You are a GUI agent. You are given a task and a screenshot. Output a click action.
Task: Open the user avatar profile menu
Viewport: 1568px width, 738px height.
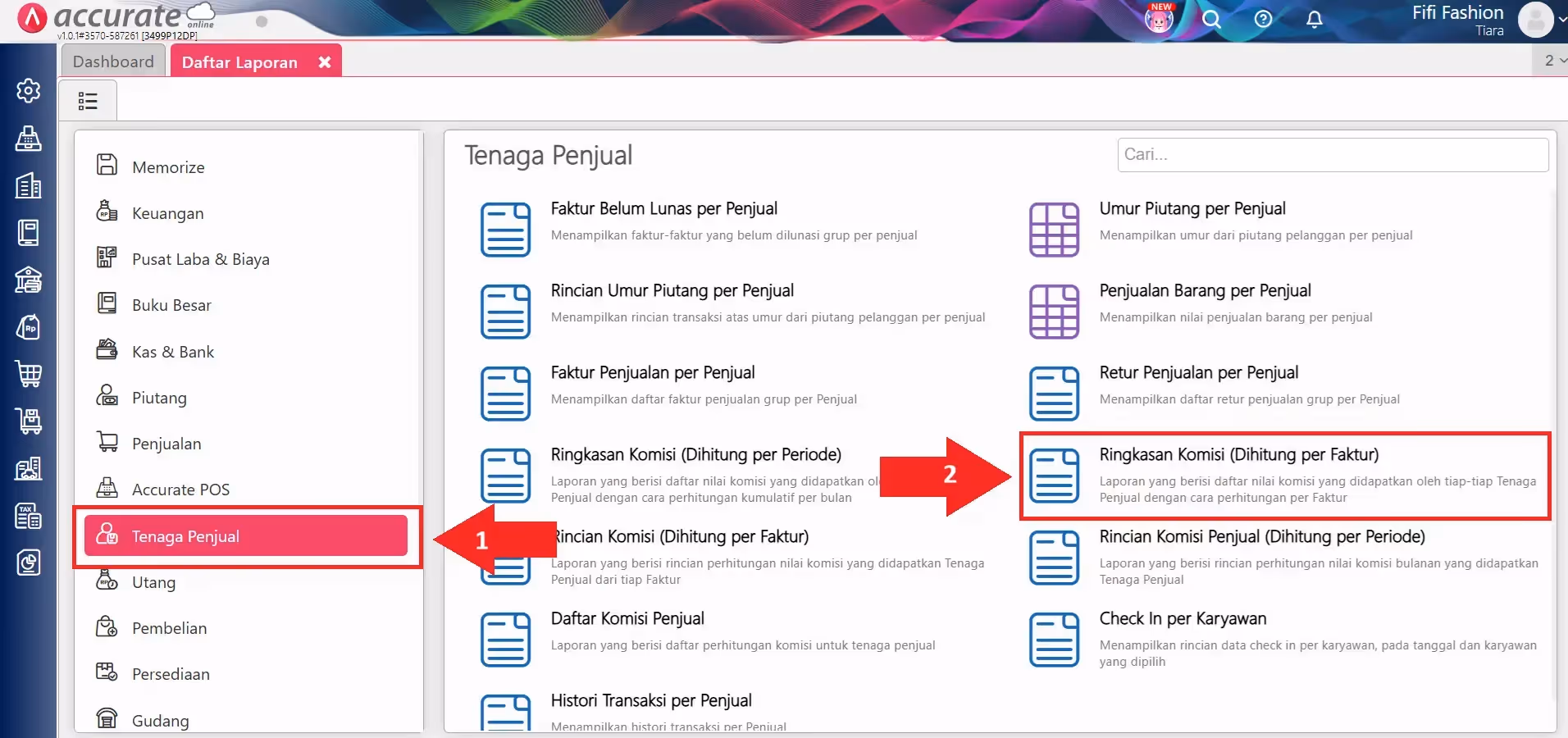1536,20
